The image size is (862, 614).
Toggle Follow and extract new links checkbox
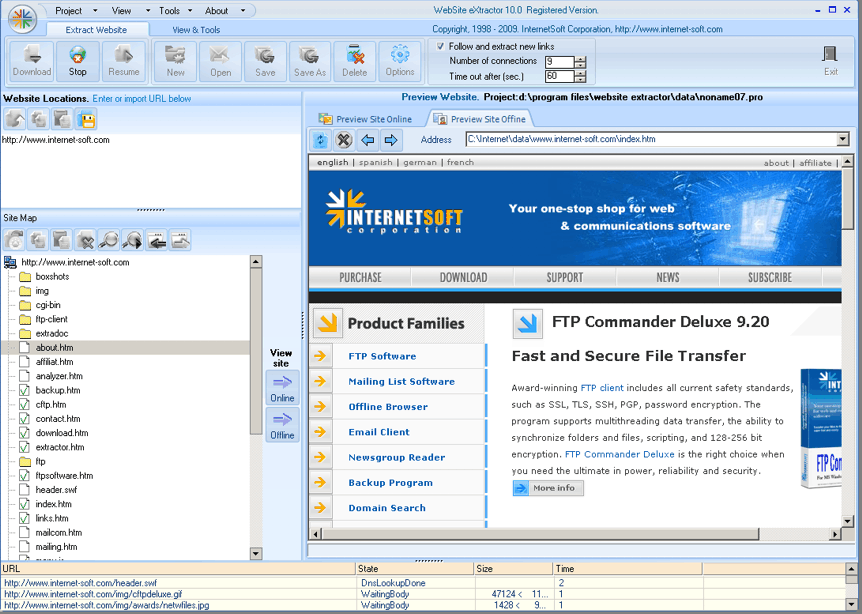pyautogui.click(x=441, y=46)
